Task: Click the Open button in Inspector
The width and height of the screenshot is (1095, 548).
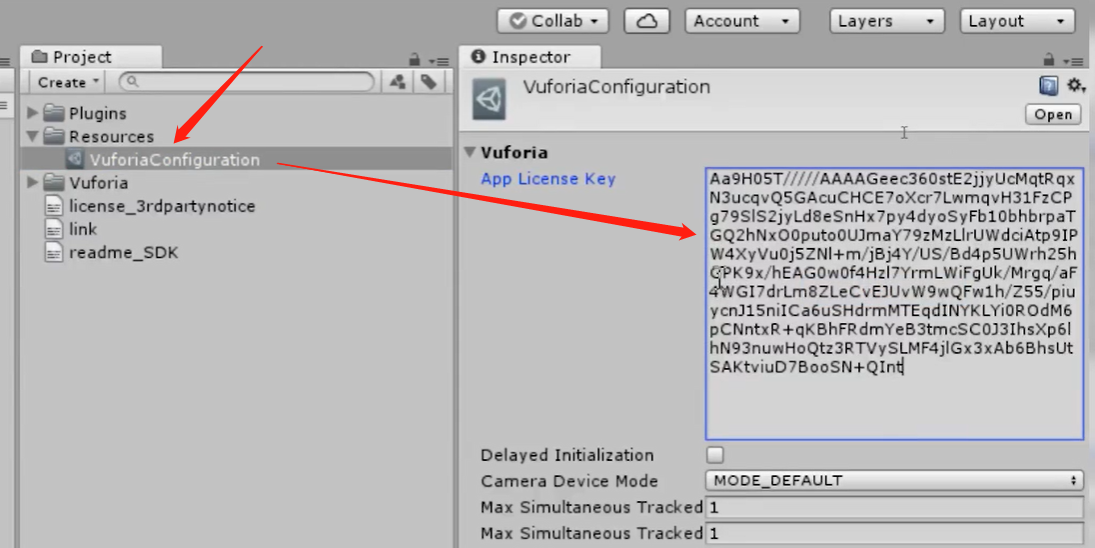Action: [1053, 114]
